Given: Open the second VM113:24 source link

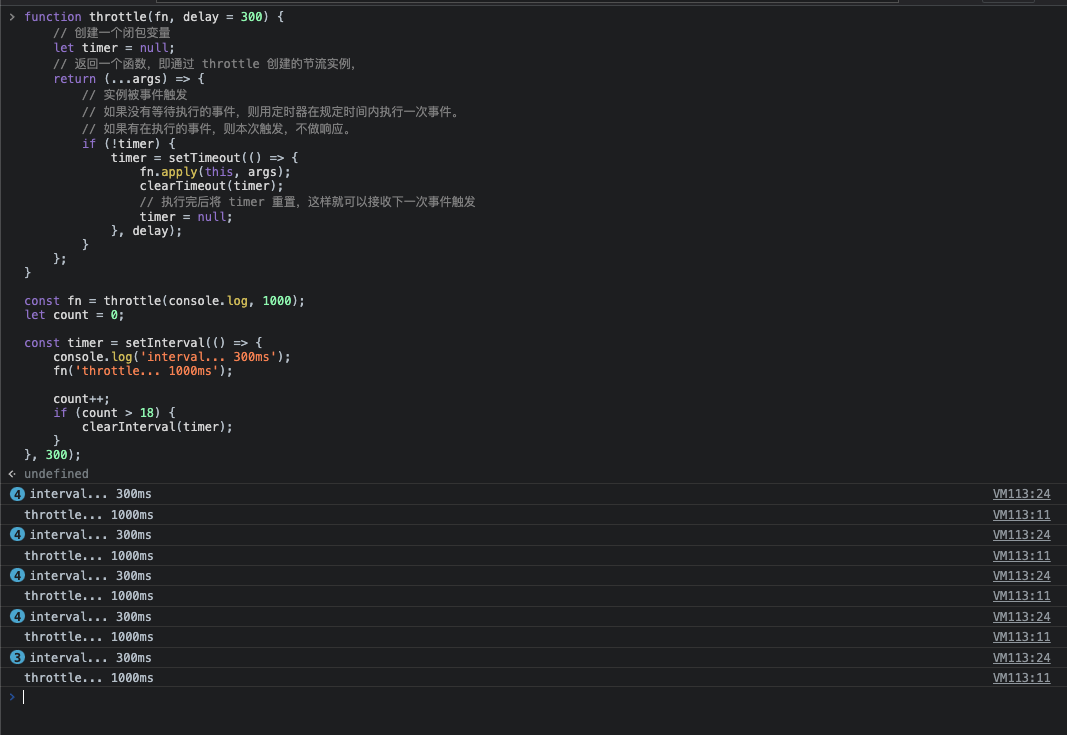Looking at the screenshot, I should coord(1021,535).
